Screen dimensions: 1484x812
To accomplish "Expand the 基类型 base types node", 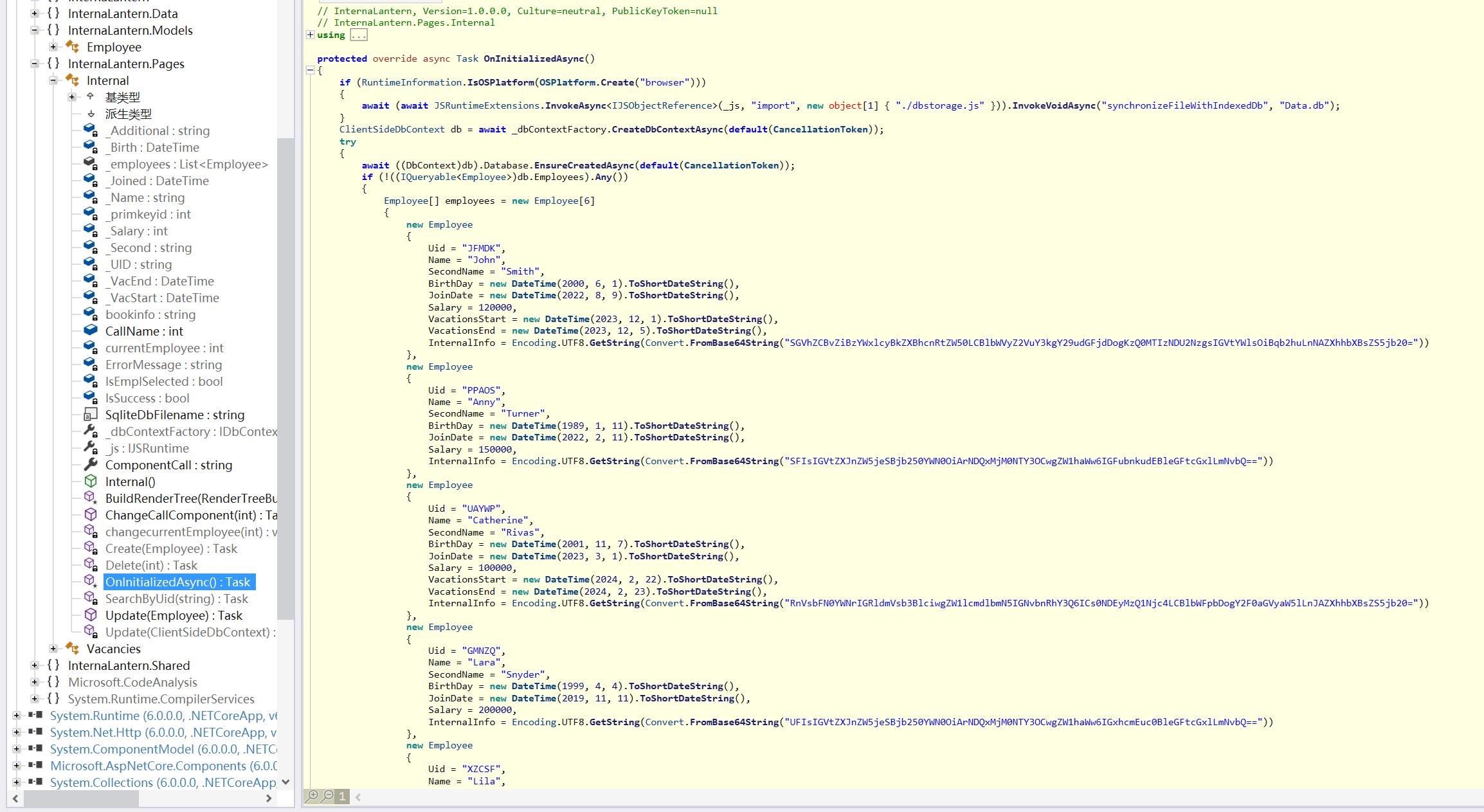I will click(72, 96).
